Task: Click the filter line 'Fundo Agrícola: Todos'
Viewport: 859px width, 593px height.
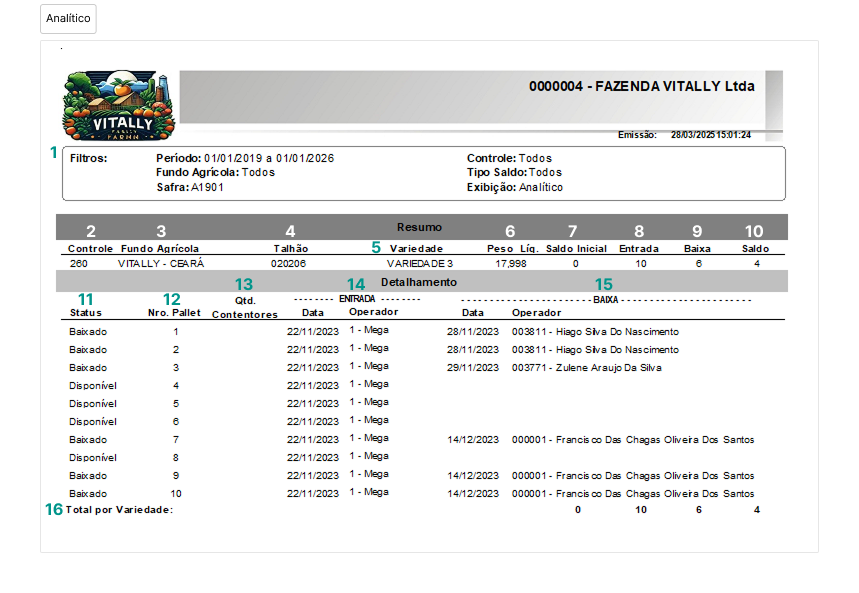Action: (215, 173)
